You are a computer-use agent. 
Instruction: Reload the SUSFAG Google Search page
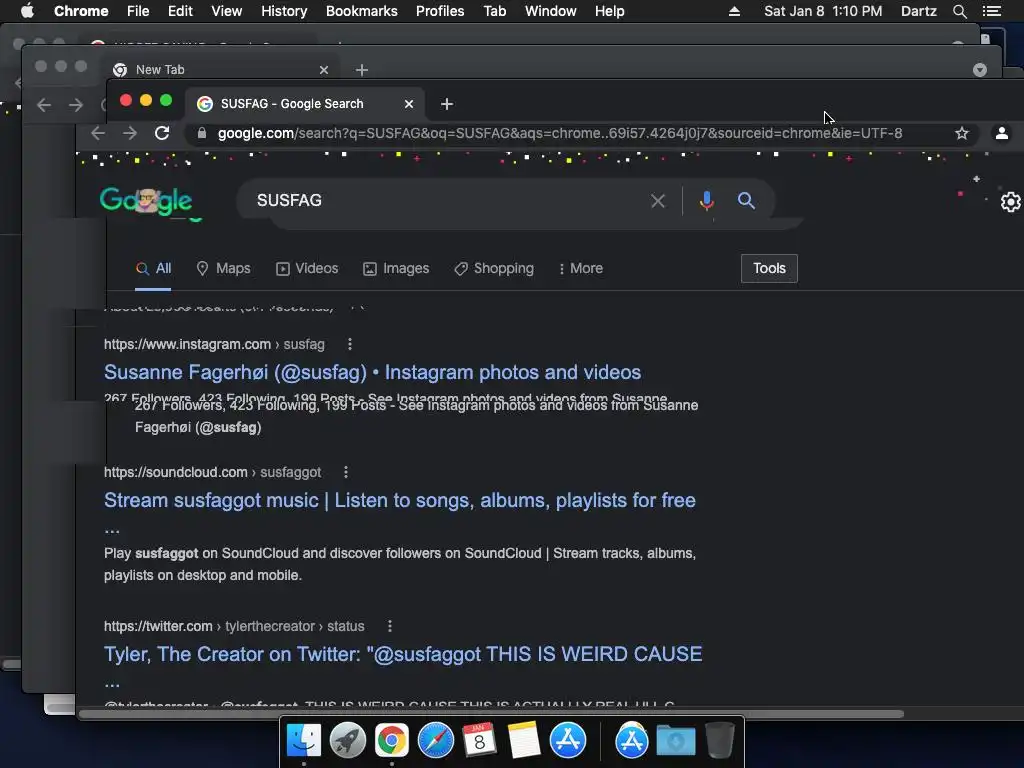pyautogui.click(x=162, y=133)
